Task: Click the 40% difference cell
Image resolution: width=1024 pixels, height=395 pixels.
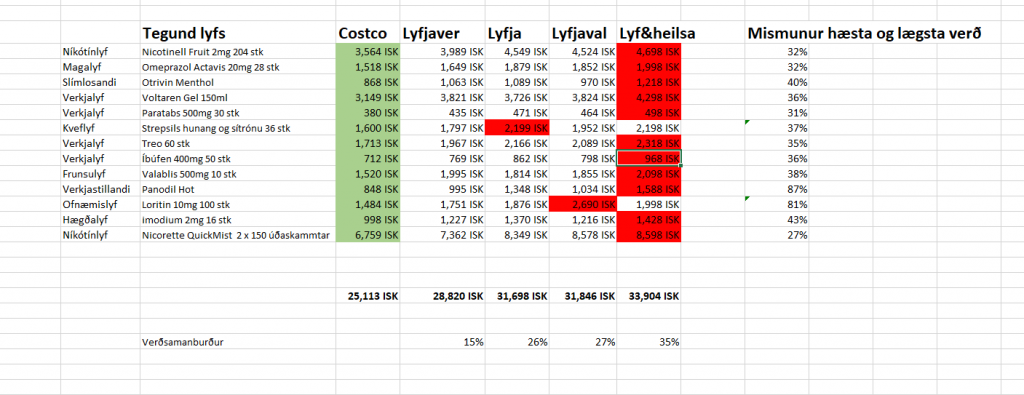Action: [x=777, y=82]
